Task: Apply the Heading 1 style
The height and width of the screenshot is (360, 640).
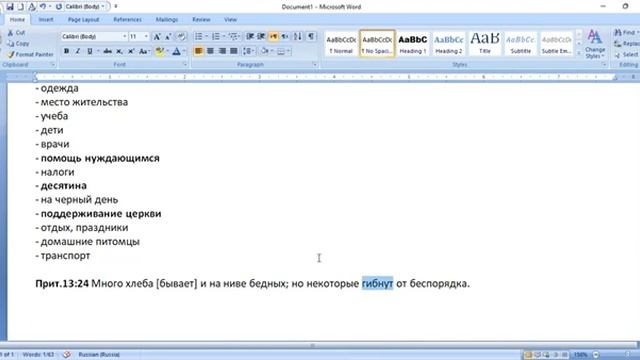Action: point(413,44)
